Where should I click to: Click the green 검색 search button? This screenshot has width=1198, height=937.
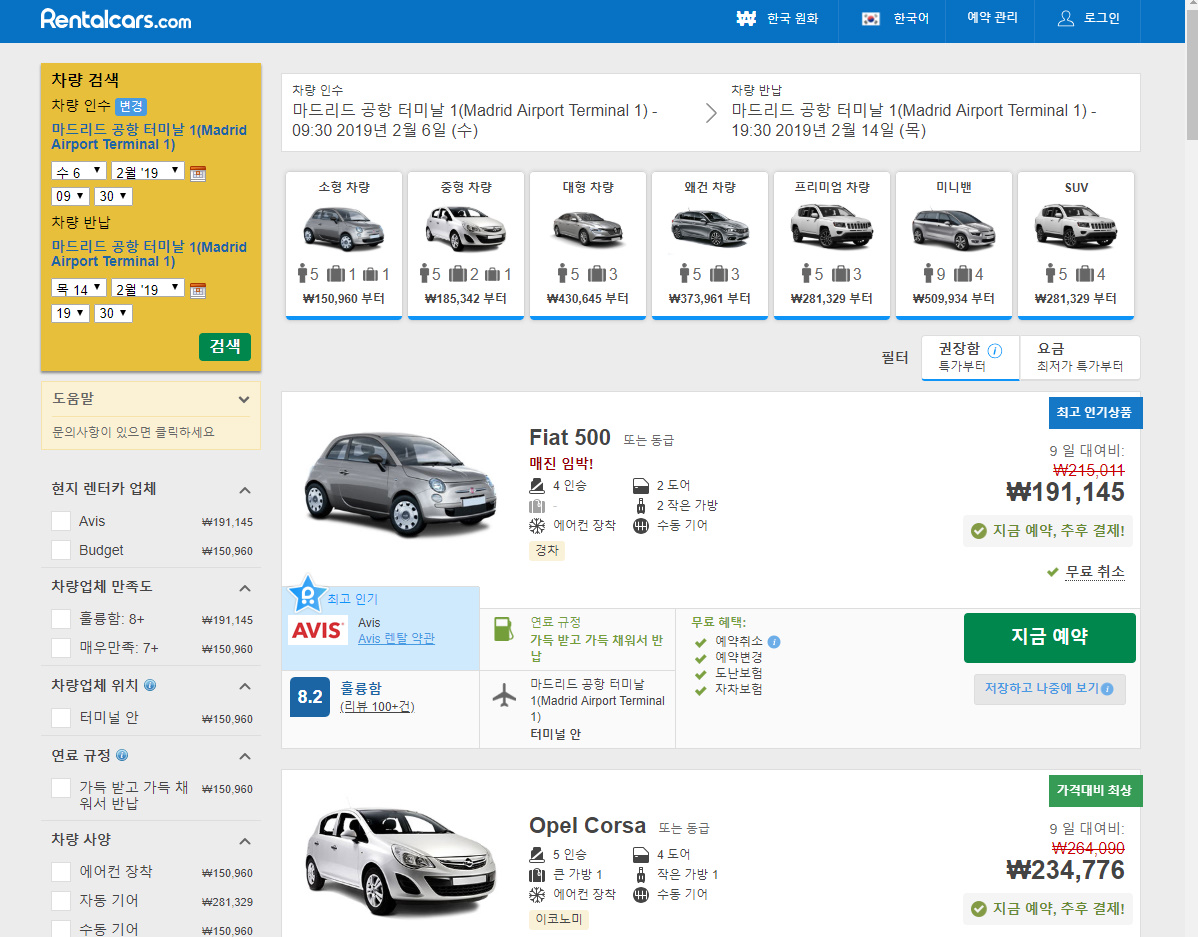(225, 346)
